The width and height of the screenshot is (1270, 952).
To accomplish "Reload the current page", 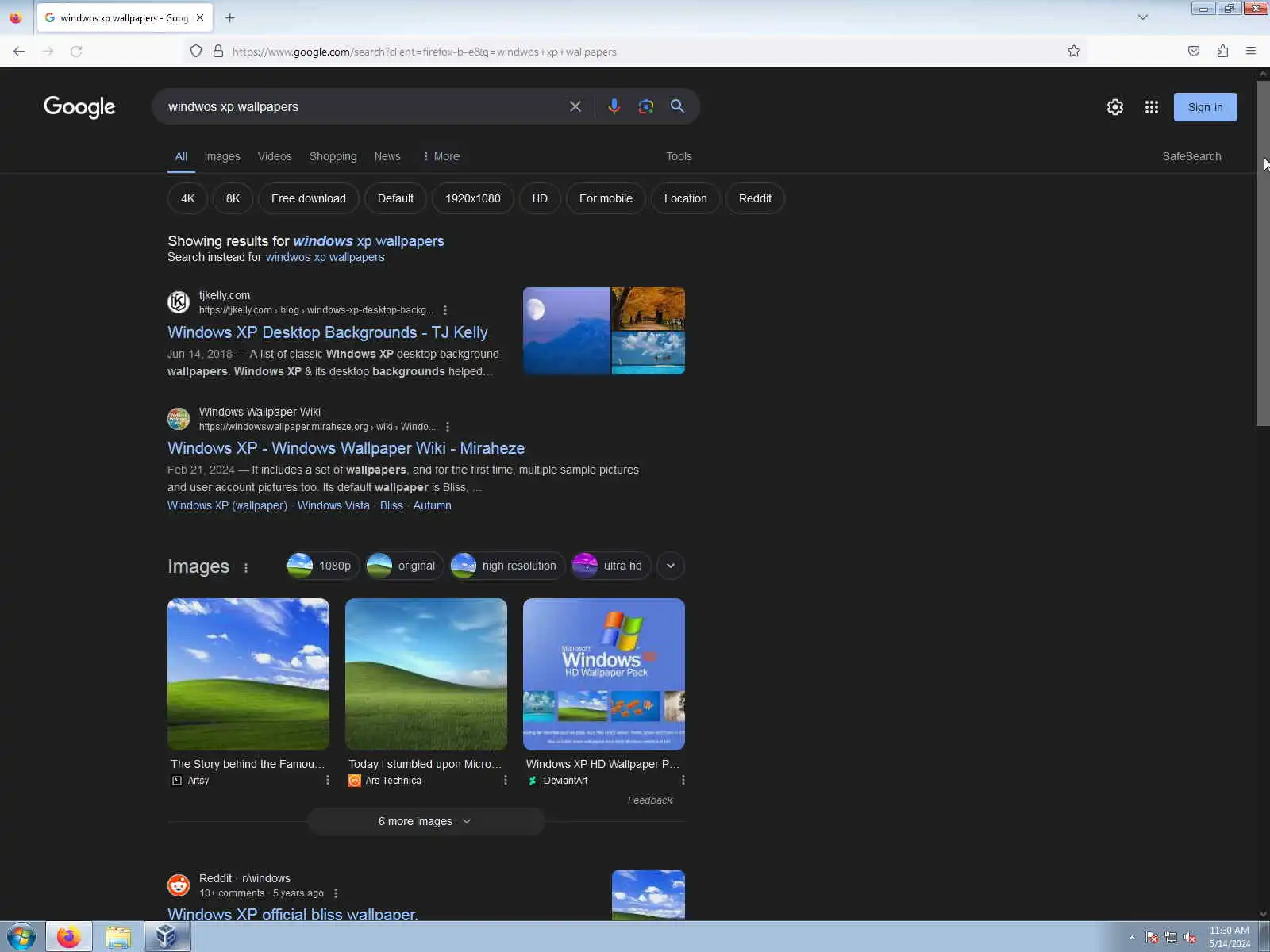I will (76, 52).
